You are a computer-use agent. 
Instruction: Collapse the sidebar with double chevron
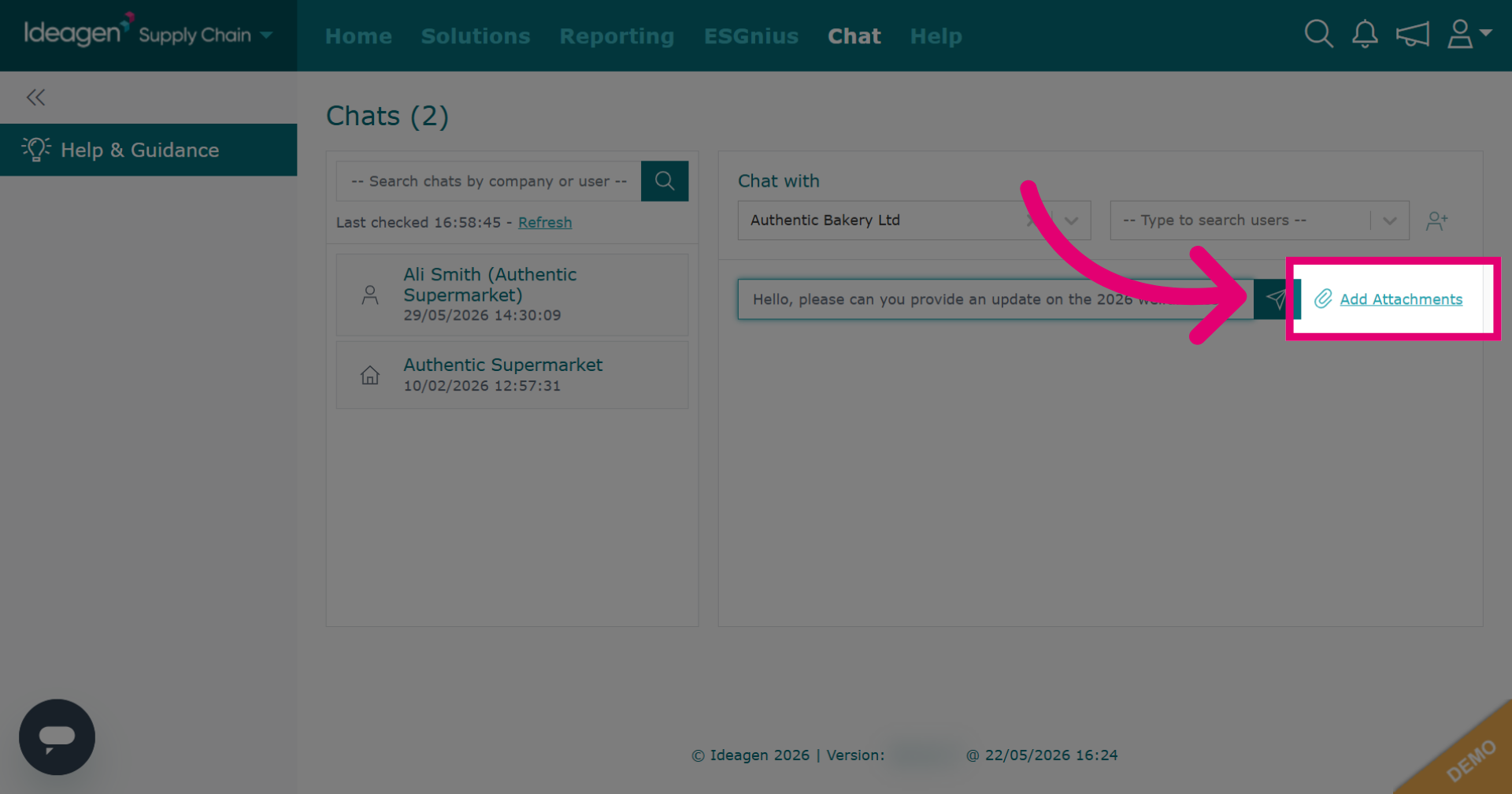click(35, 98)
